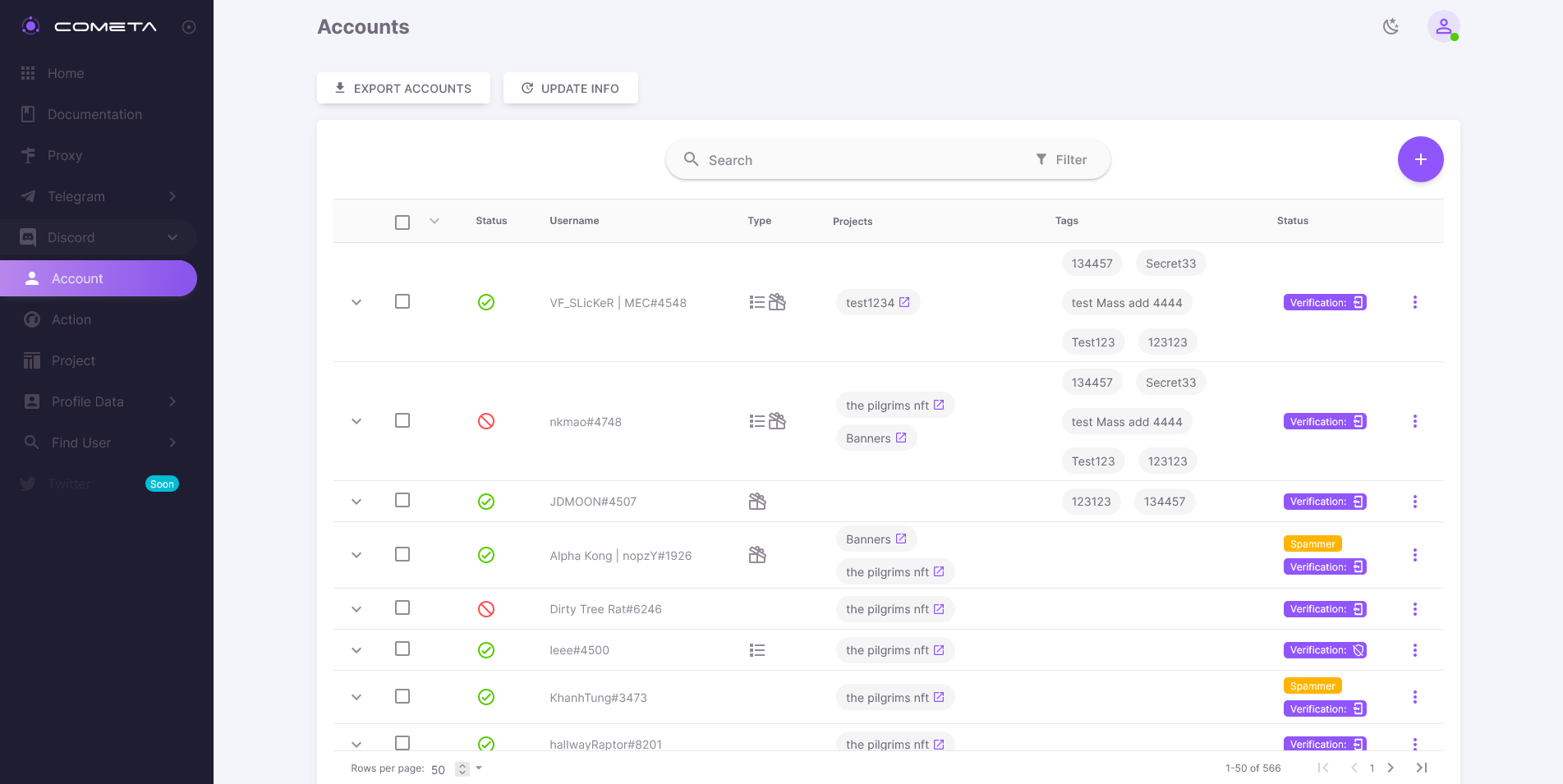Screen dimensions: 1563x784
Task: Go to next page arrow
Action: pos(1391,768)
